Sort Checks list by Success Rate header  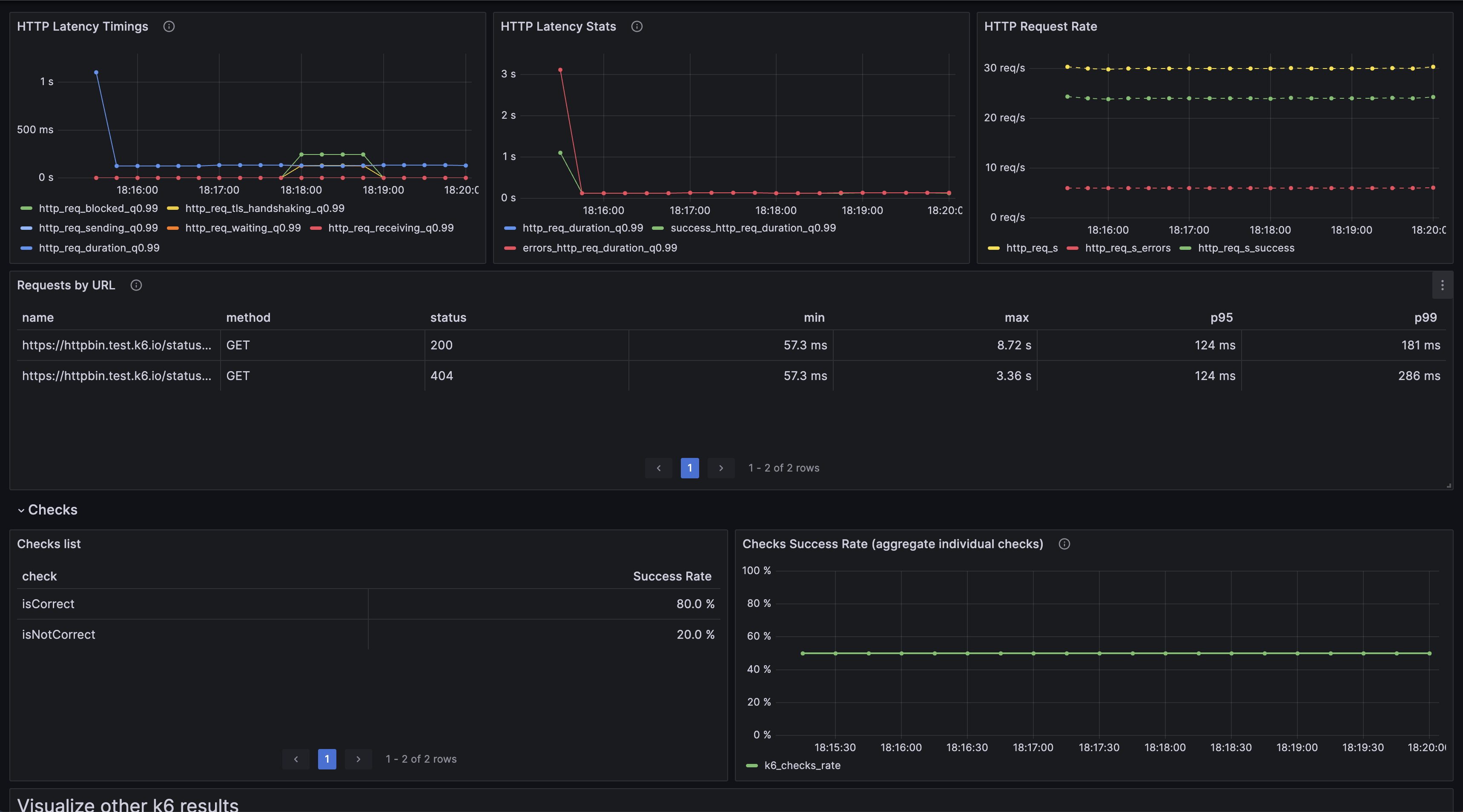point(672,576)
